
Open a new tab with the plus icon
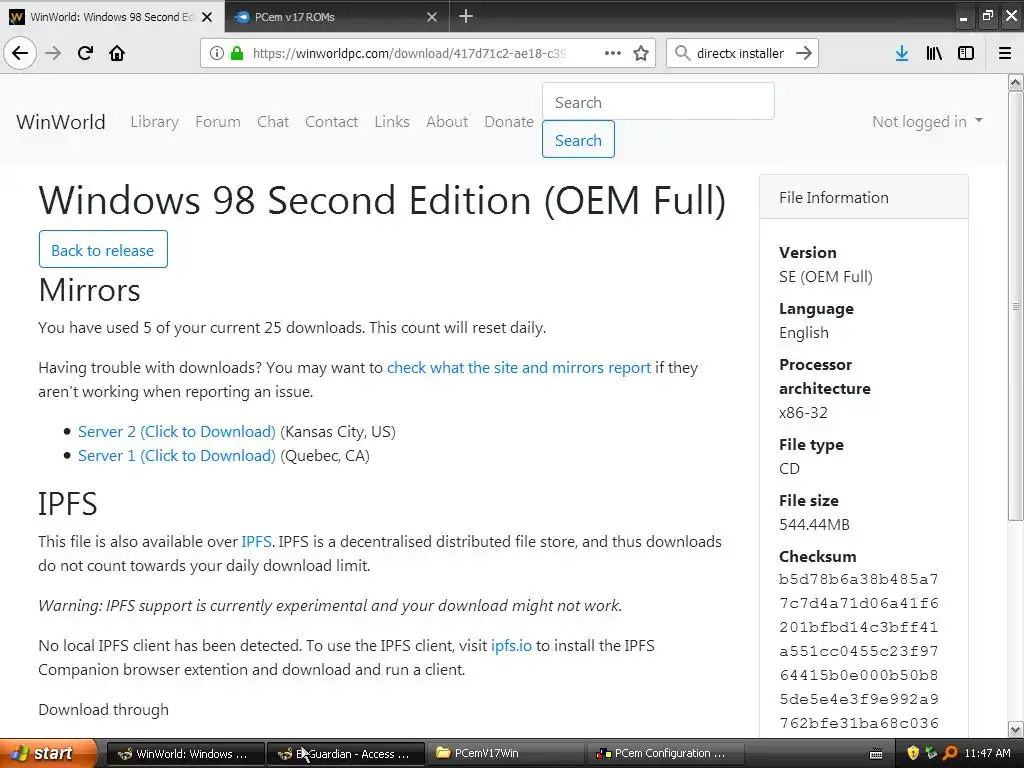click(466, 16)
